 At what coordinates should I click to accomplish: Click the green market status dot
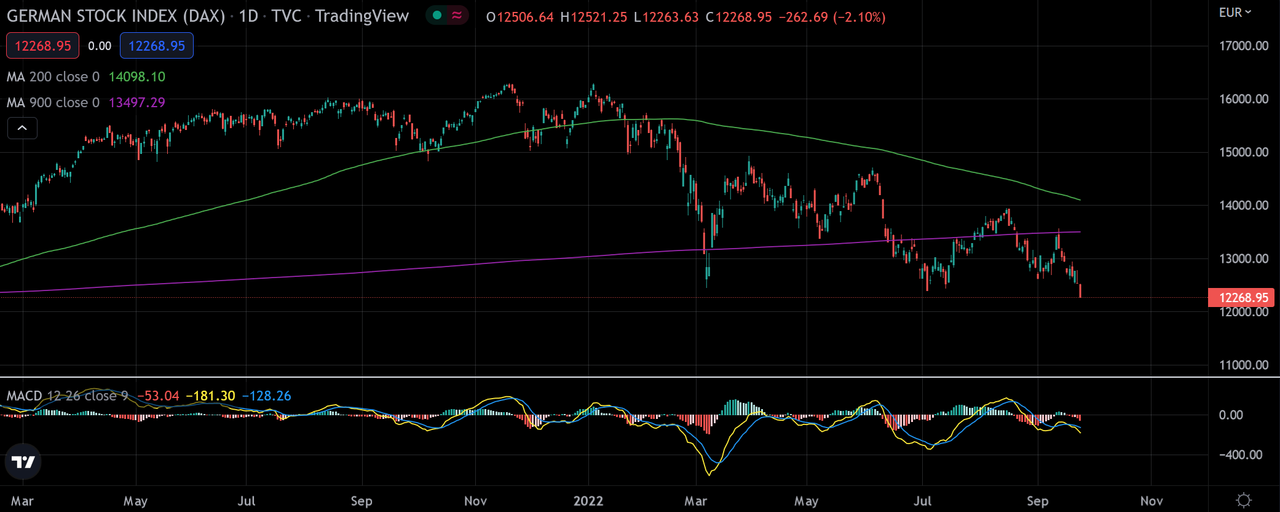tap(438, 17)
